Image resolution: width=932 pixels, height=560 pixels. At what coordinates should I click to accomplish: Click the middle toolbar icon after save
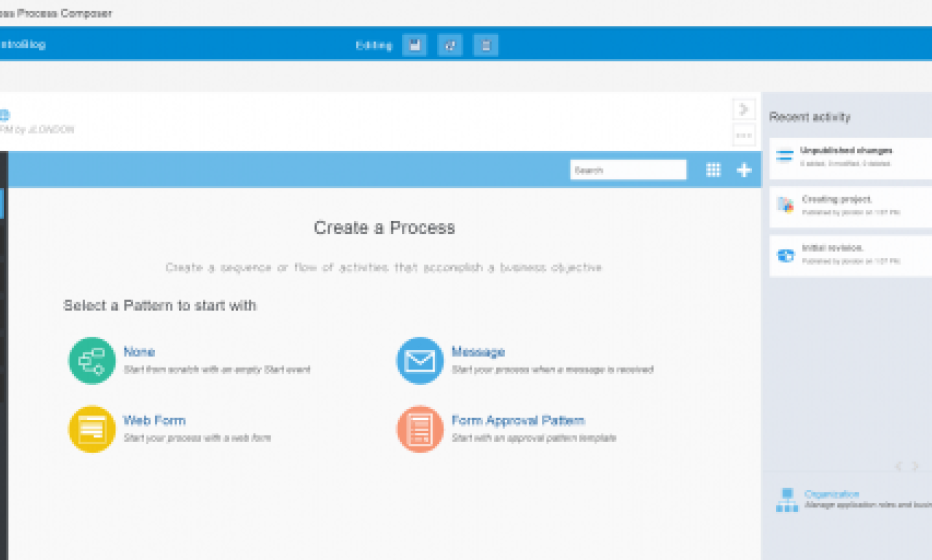coord(450,45)
